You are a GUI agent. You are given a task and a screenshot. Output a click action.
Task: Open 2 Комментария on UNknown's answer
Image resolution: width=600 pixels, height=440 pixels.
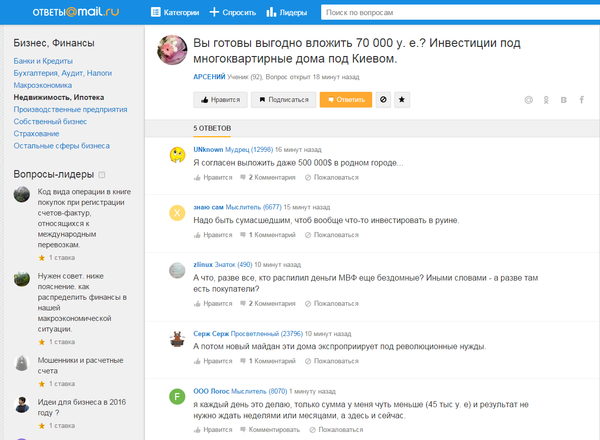(x=268, y=178)
